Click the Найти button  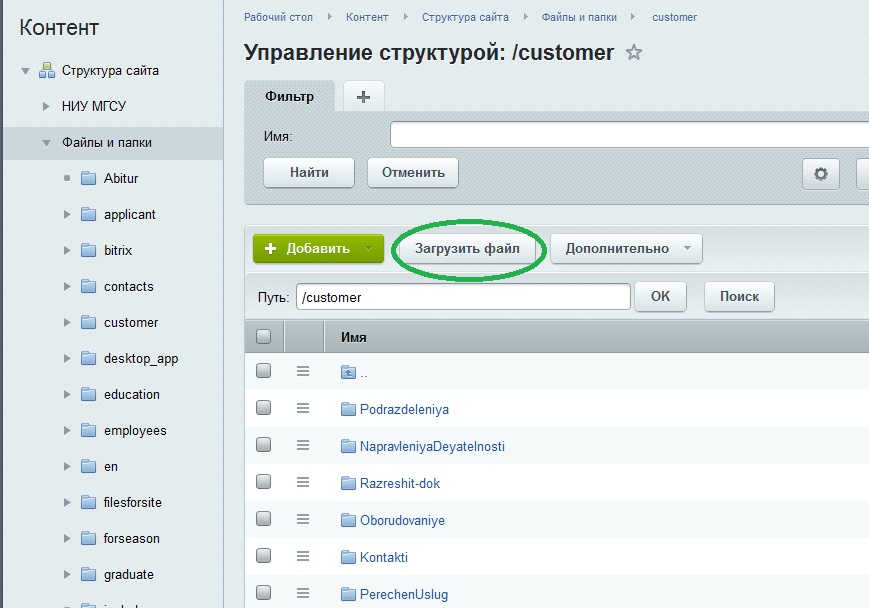click(309, 172)
